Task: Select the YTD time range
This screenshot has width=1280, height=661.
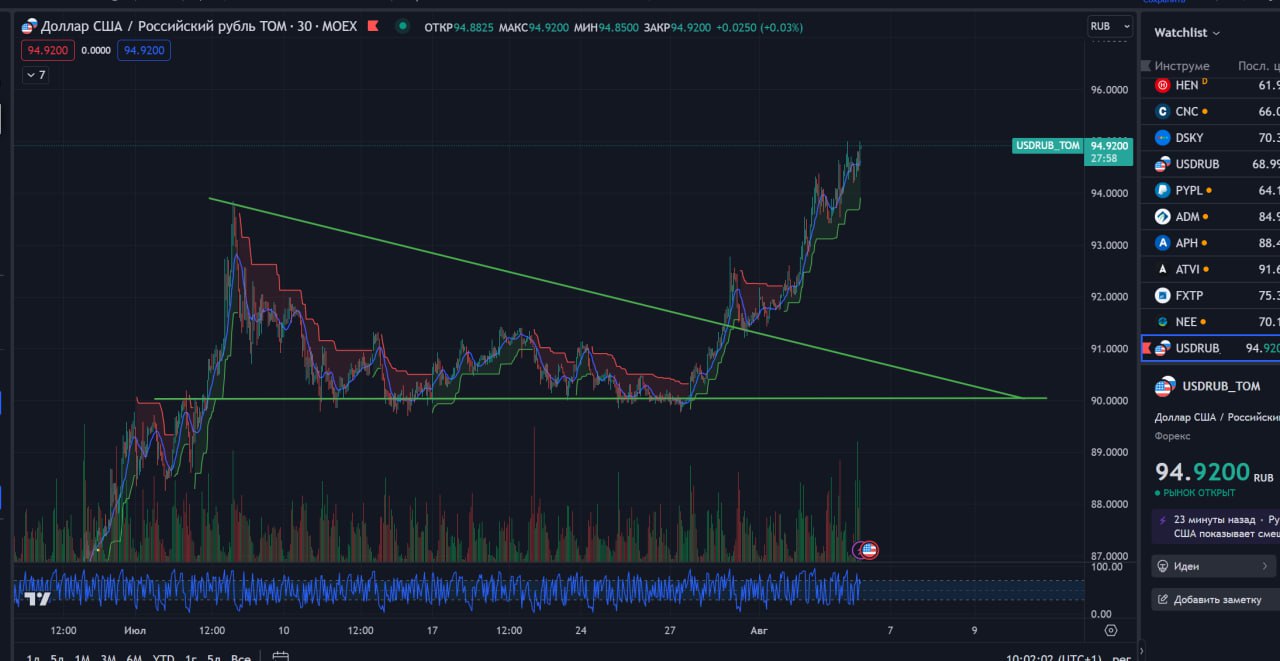Action: [163, 657]
